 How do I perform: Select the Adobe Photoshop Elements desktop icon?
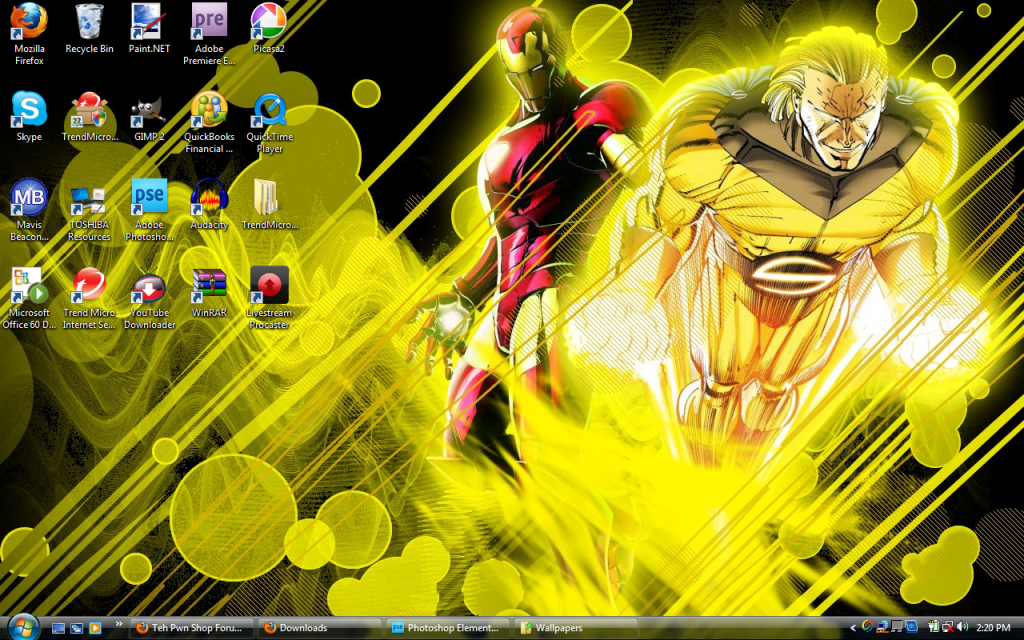pos(149,210)
